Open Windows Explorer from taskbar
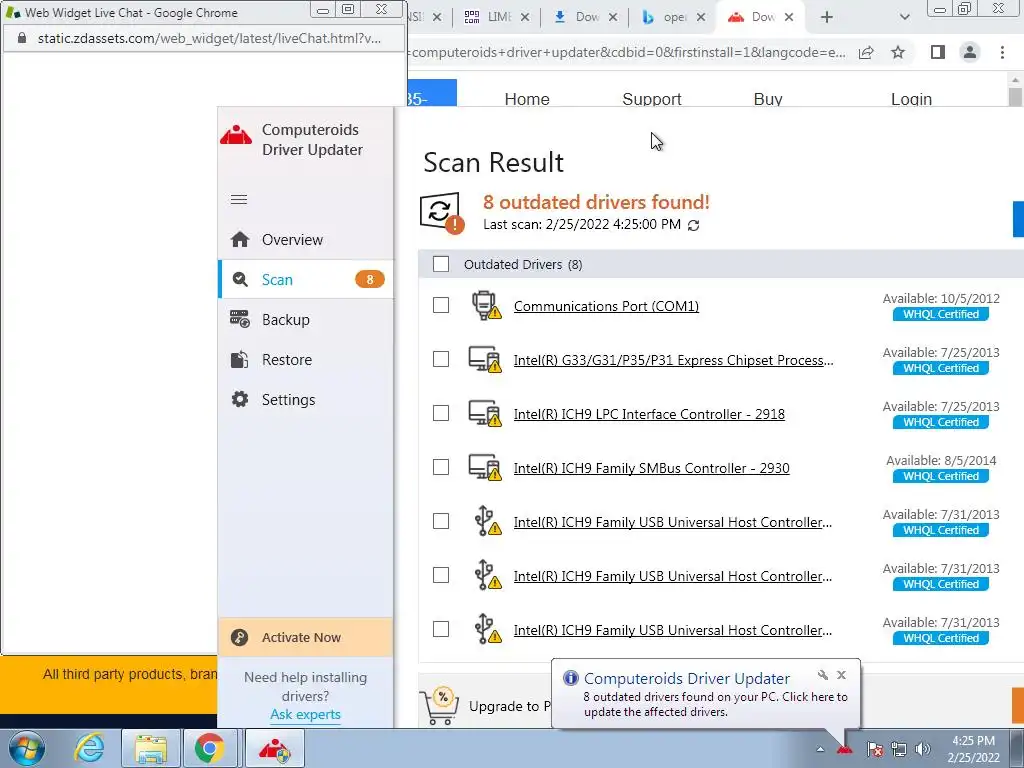The image size is (1024, 768). click(151, 748)
